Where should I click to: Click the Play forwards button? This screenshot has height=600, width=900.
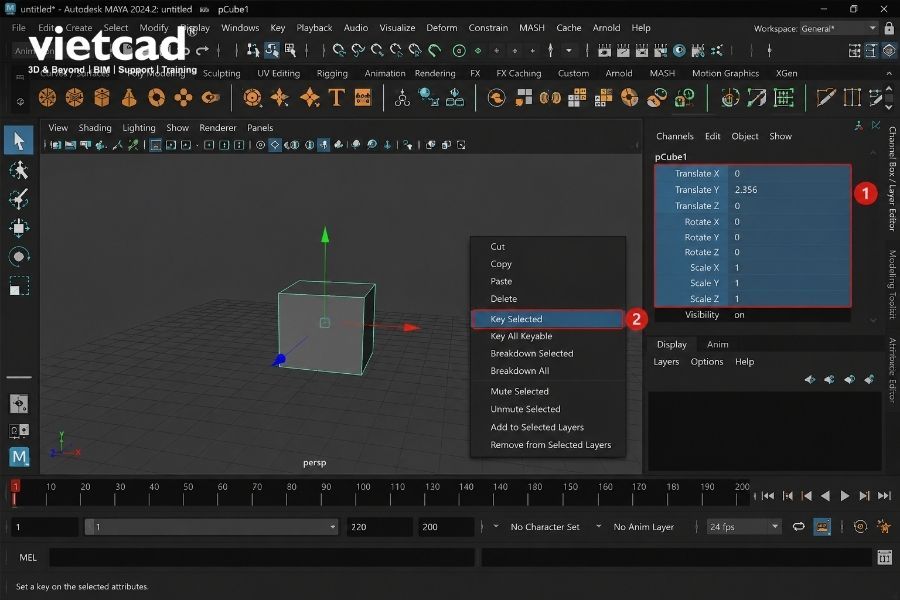(844, 496)
